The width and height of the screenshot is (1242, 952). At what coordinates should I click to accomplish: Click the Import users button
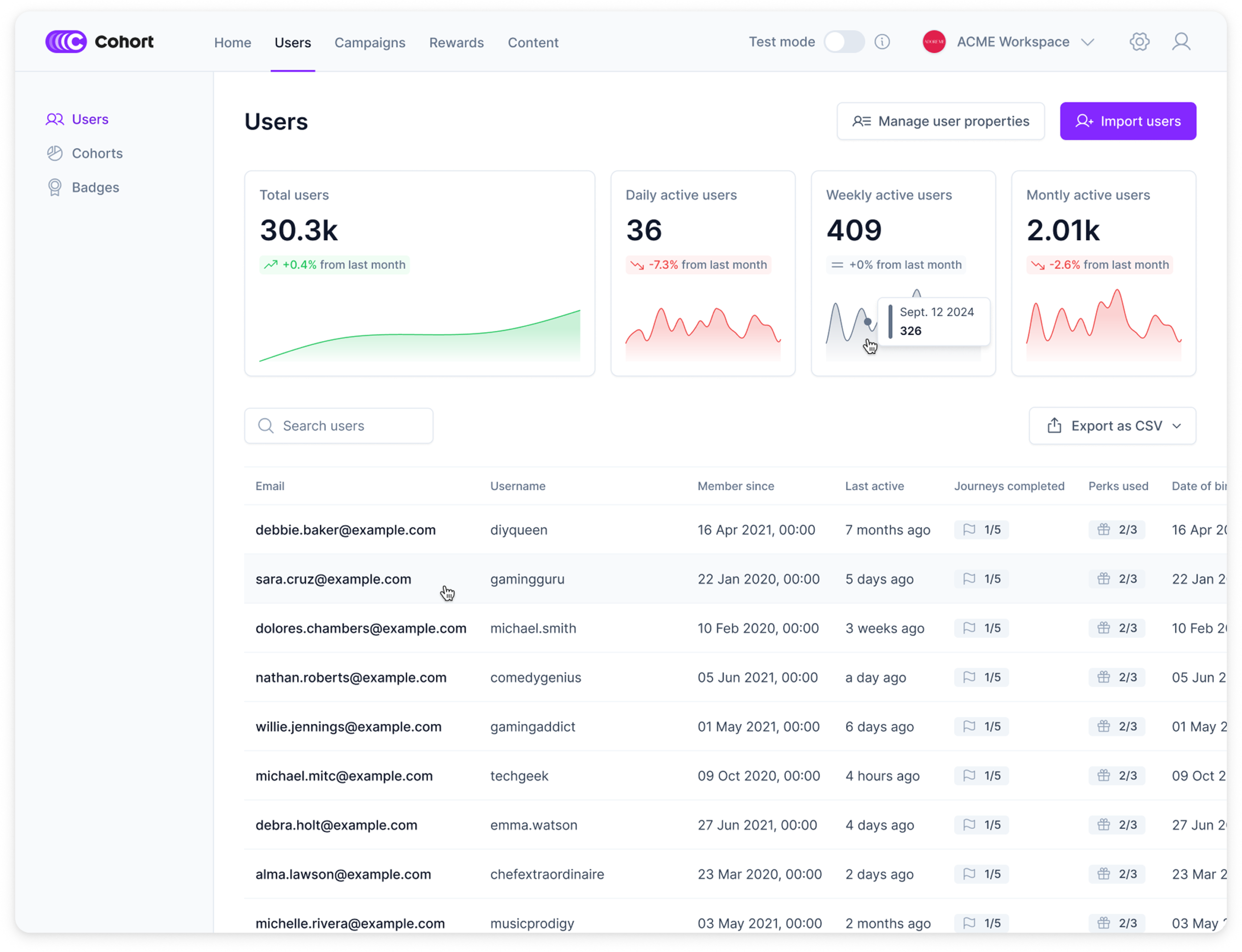tap(1128, 121)
